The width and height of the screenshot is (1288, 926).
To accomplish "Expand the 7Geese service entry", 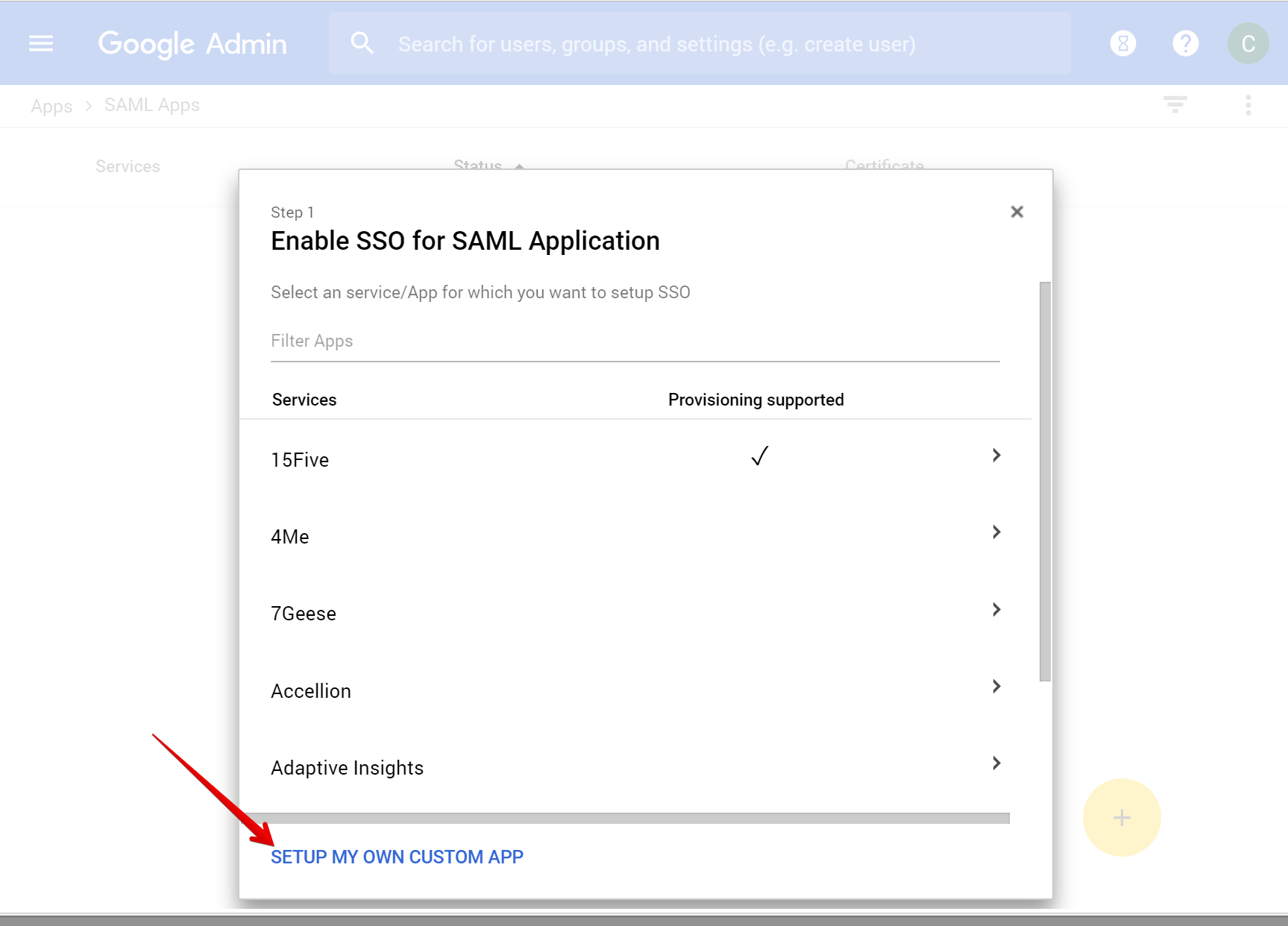I will coord(995,609).
